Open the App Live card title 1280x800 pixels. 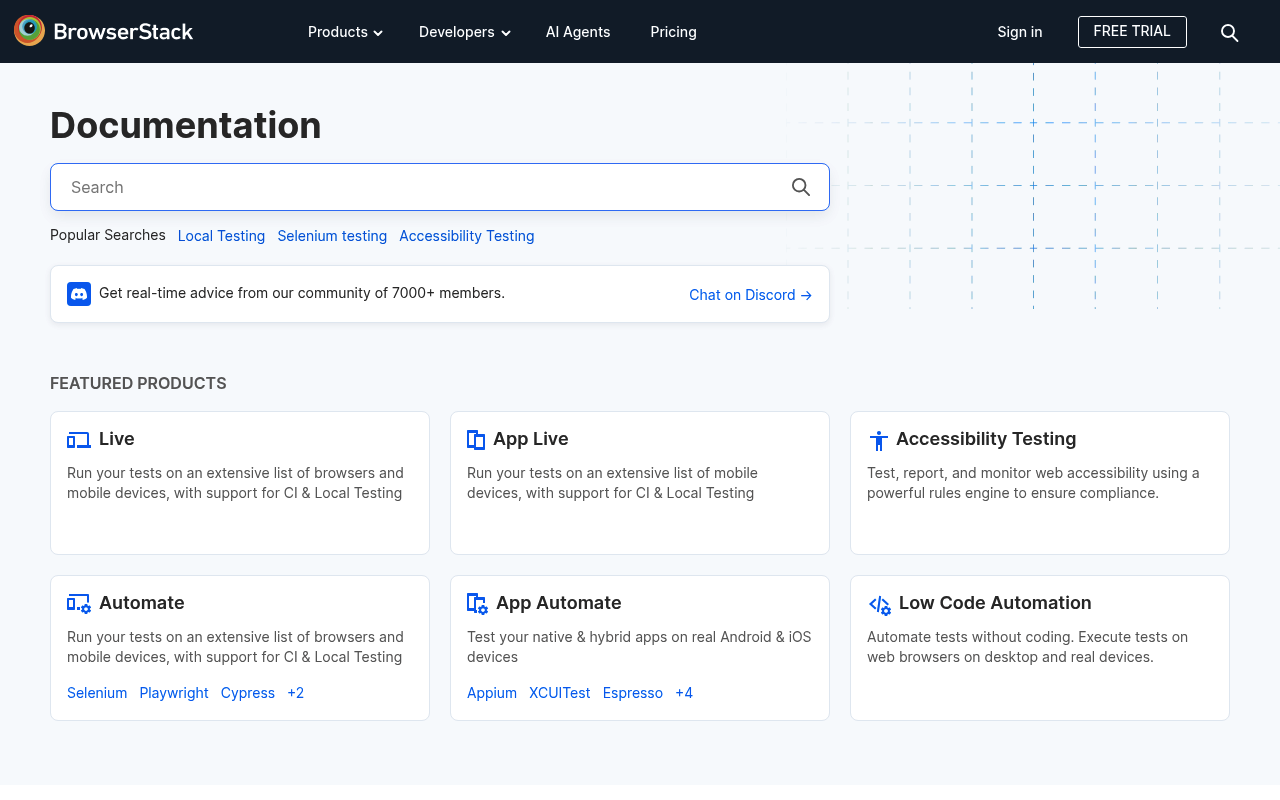pos(531,439)
